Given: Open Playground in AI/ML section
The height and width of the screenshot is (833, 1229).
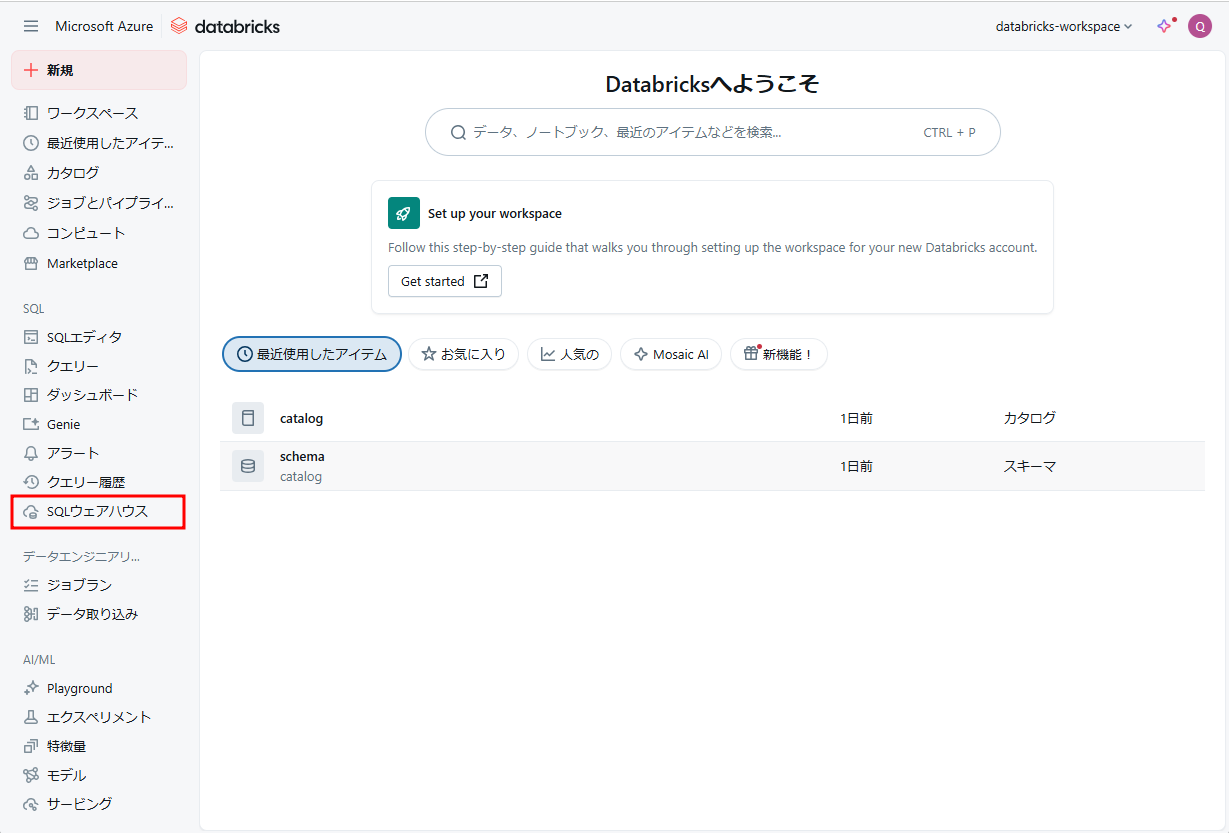Looking at the screenshot, I should (x=79, y=688).
